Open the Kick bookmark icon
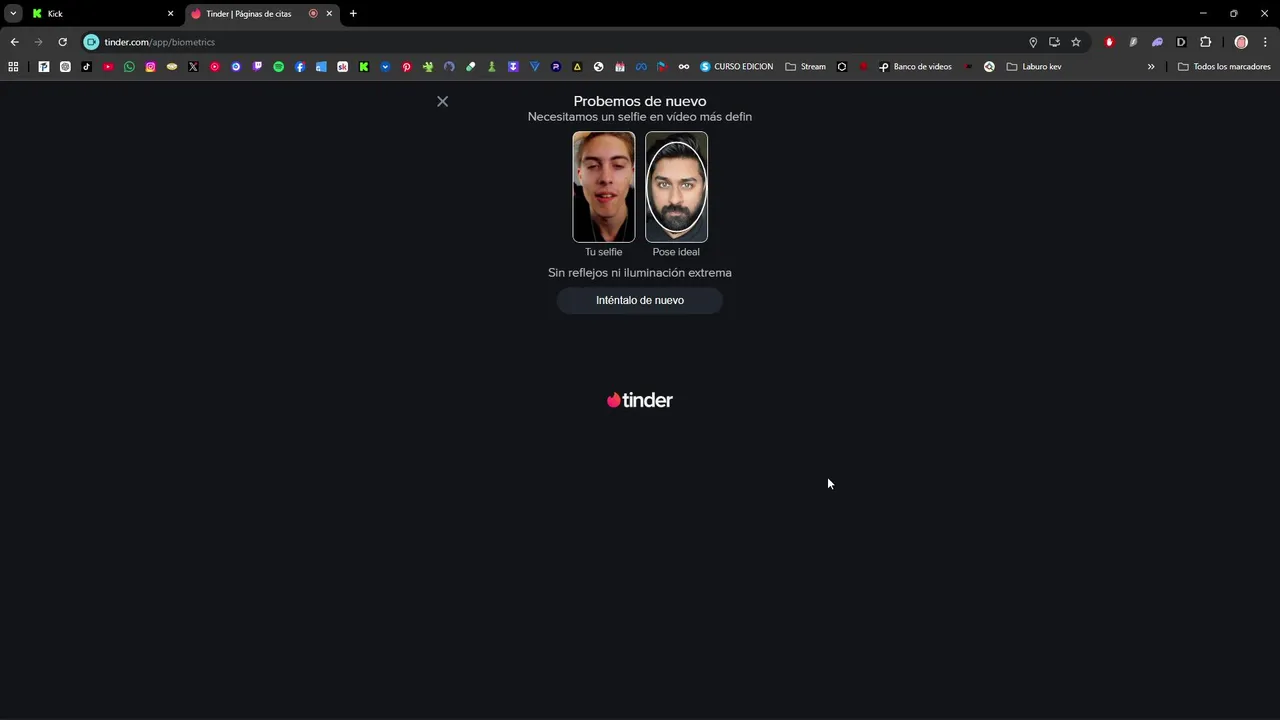Viewport: 1280px width, 720px height. pos(364,67)
